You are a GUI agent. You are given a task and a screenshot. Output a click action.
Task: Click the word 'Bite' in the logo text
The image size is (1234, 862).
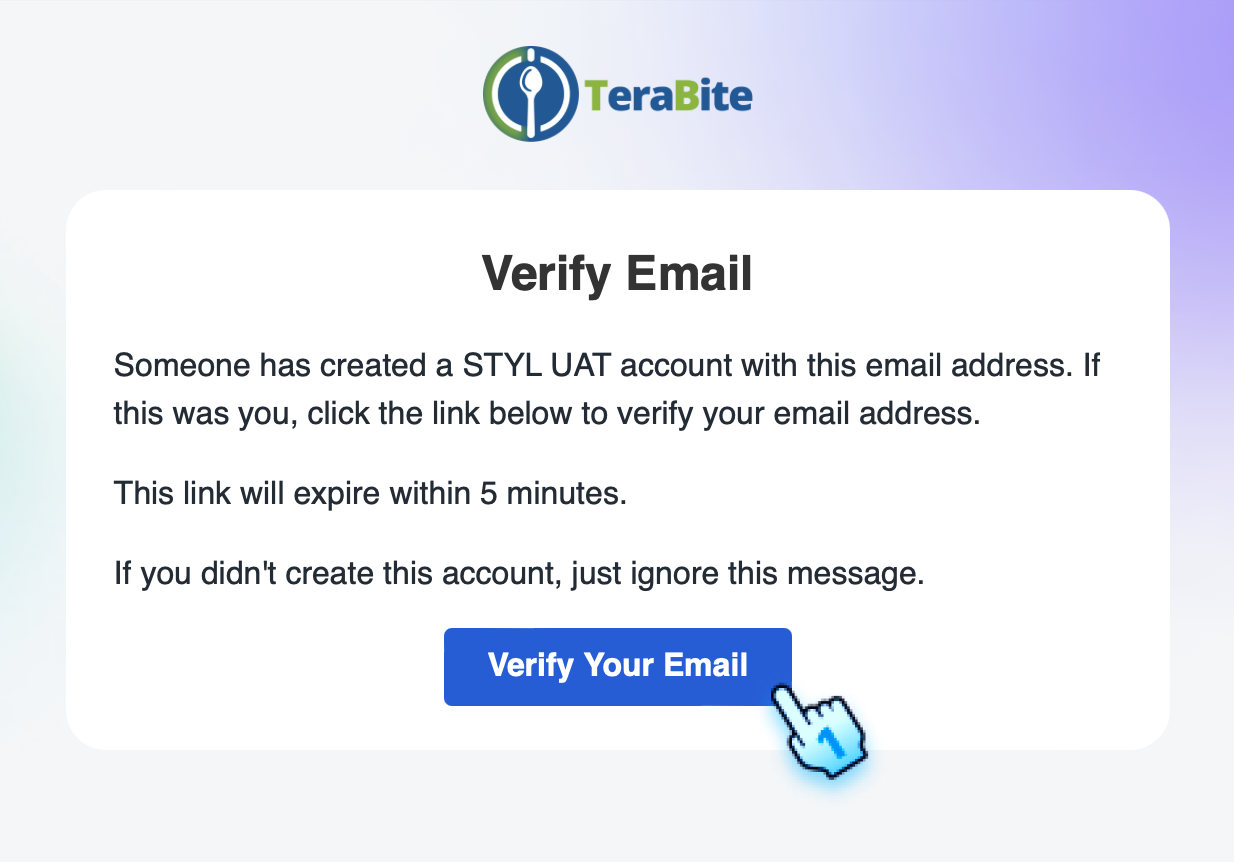pos(712,93)
